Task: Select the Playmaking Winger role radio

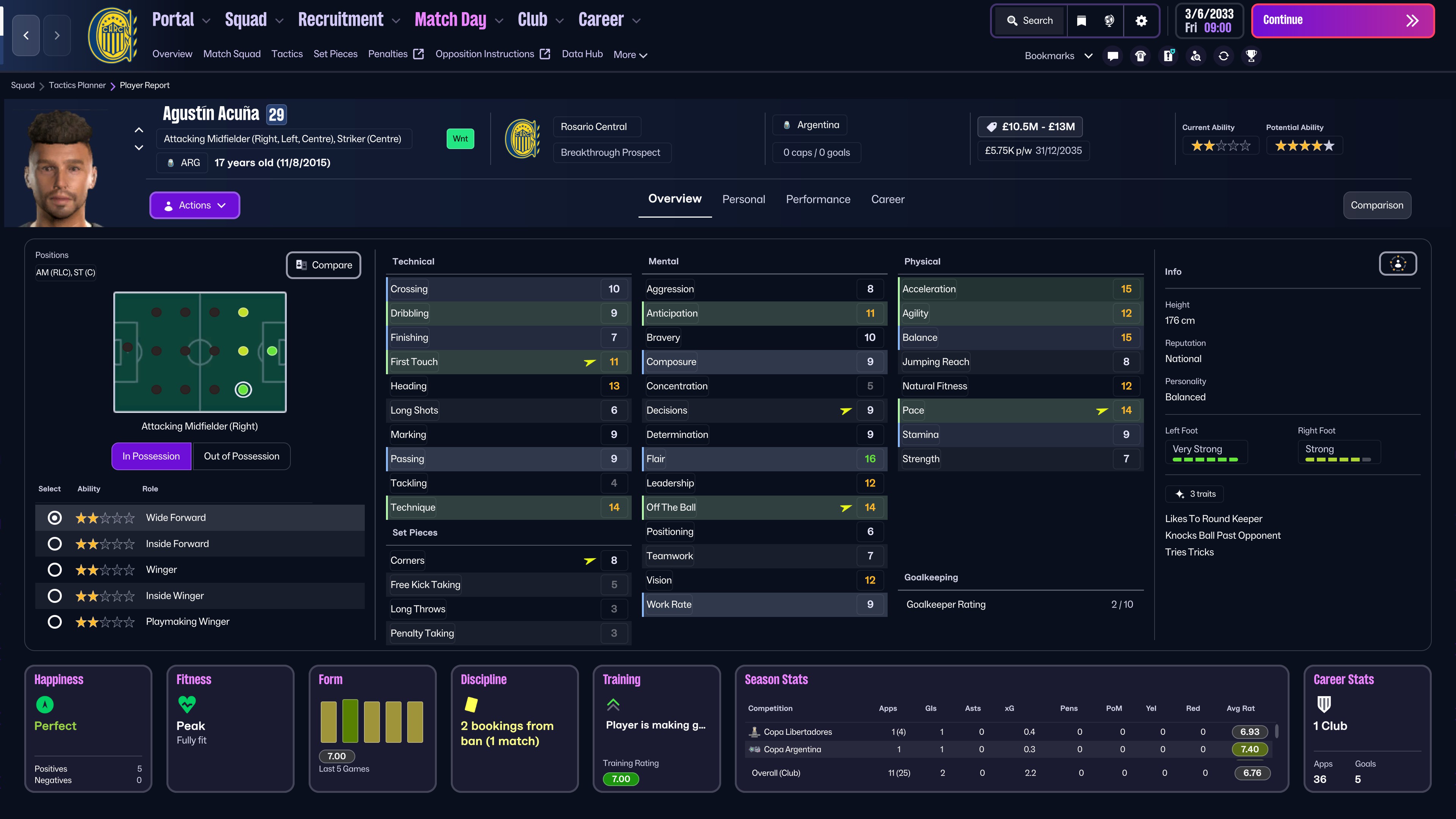Action: click(55, 622)
